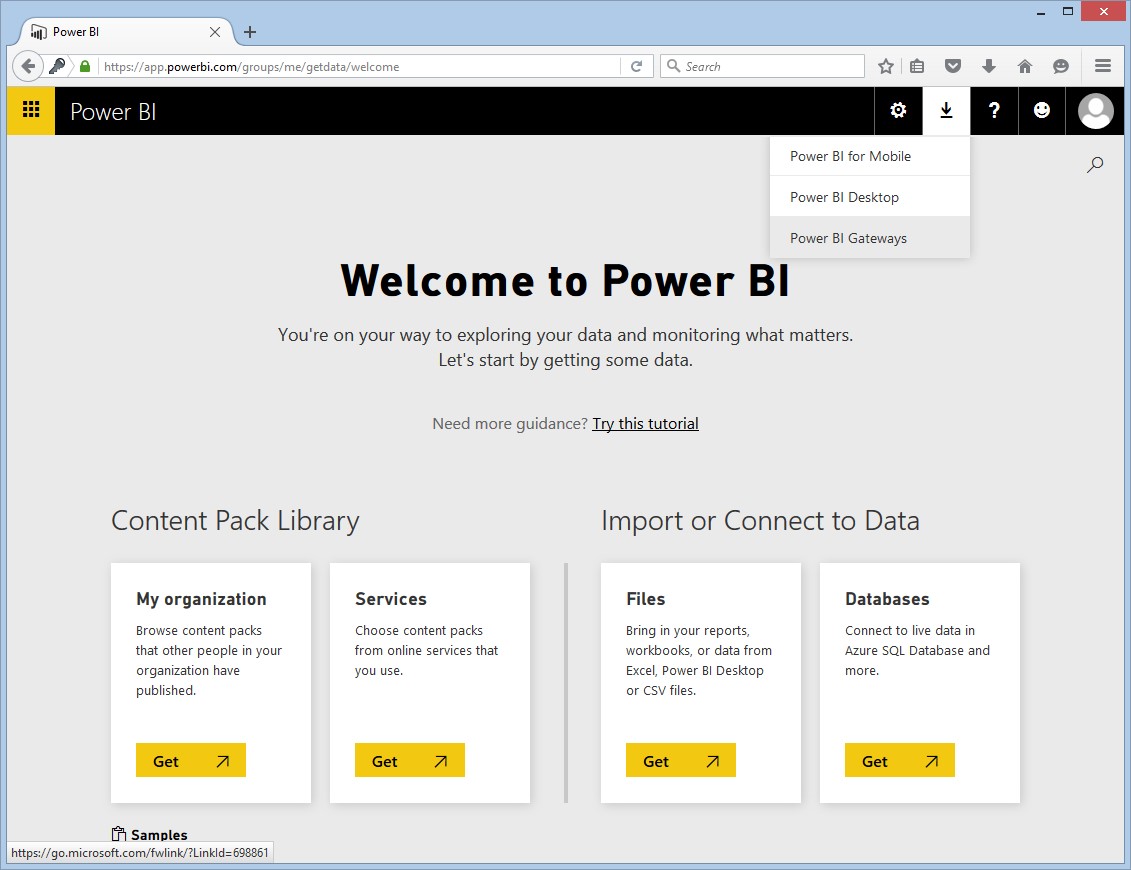Reload the page with refresh icon

coord(636,66)
